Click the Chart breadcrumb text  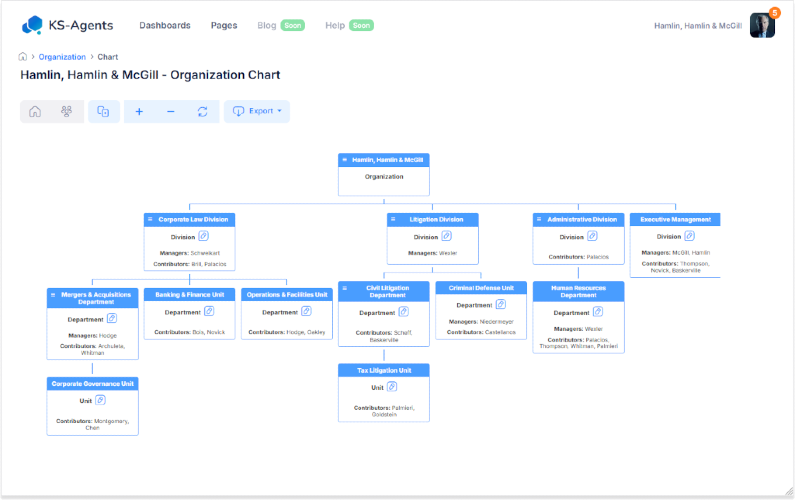[107, 57]
